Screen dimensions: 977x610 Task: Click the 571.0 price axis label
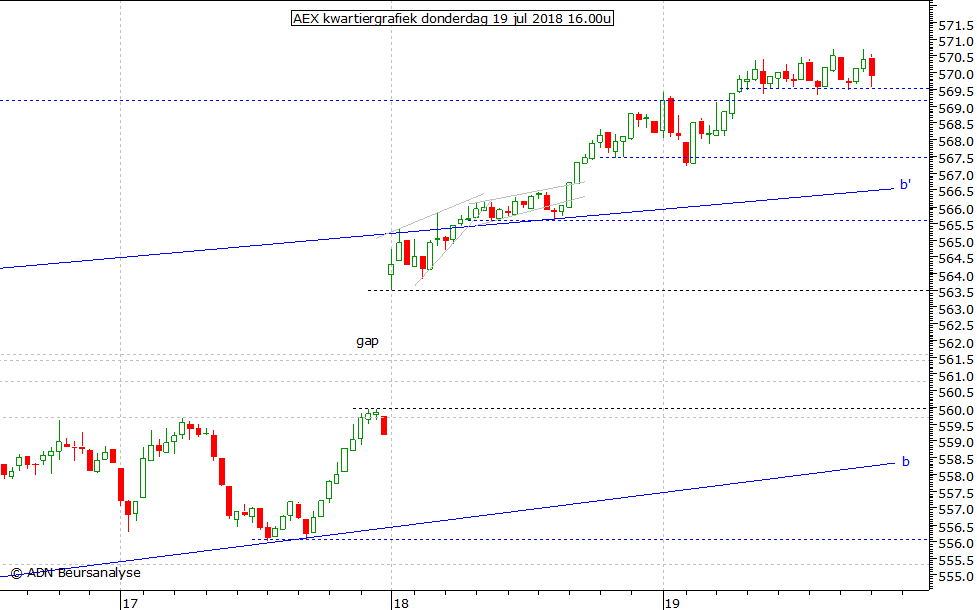pyautogui.click(x=956, y=42)
